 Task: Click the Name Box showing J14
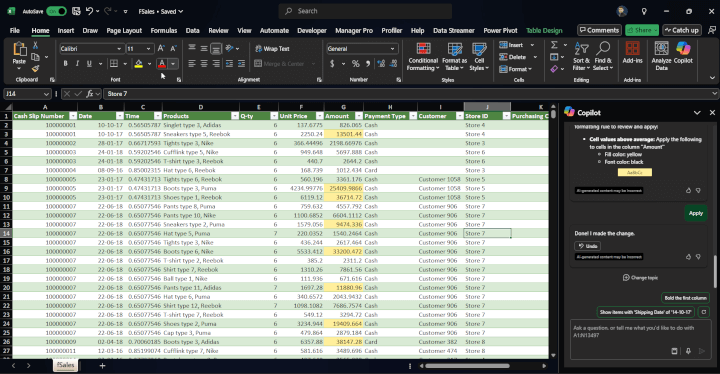click(27, 94)
